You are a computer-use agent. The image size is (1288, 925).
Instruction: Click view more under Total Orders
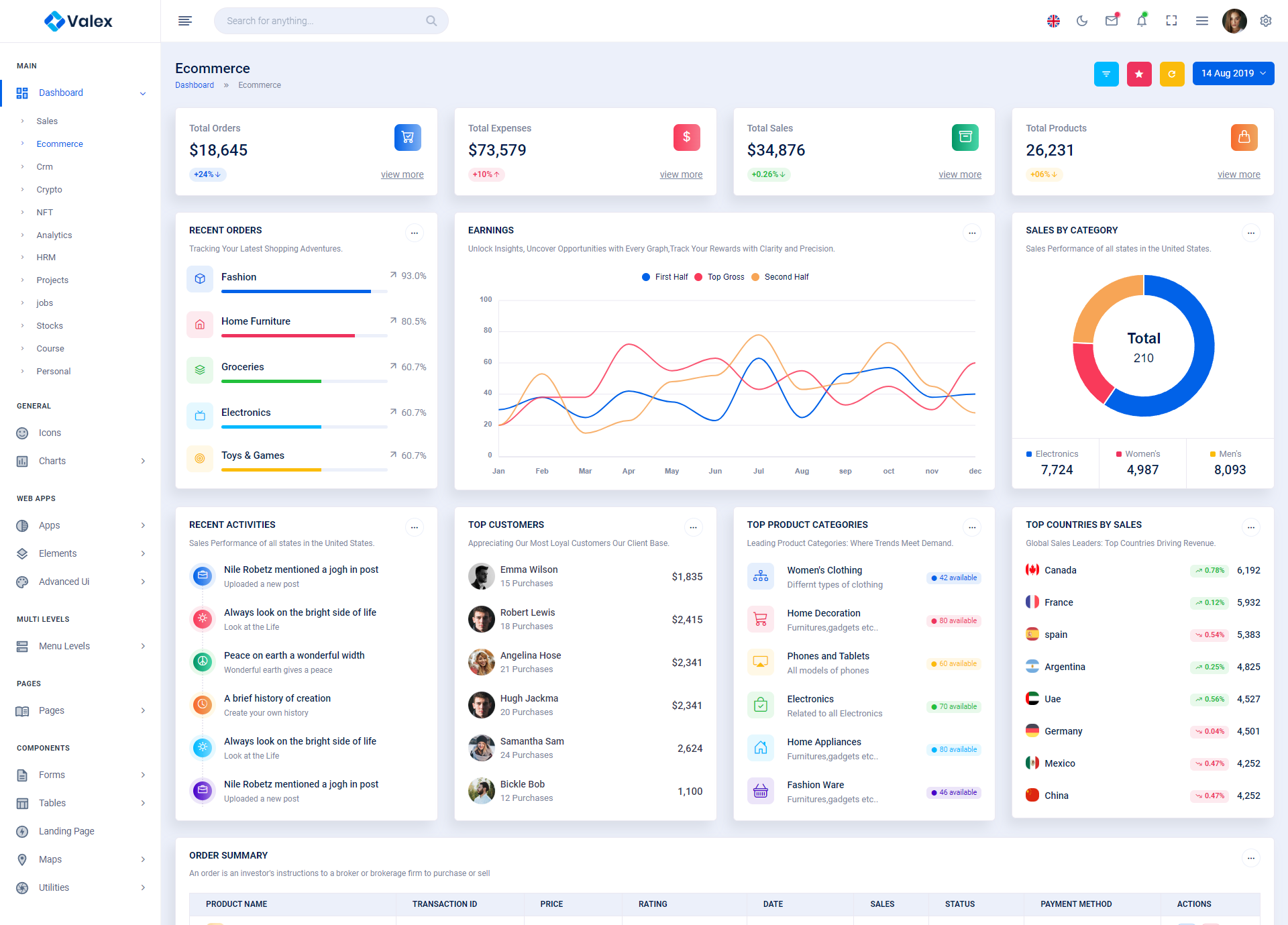pyautogui.click(x=402, y=174)
